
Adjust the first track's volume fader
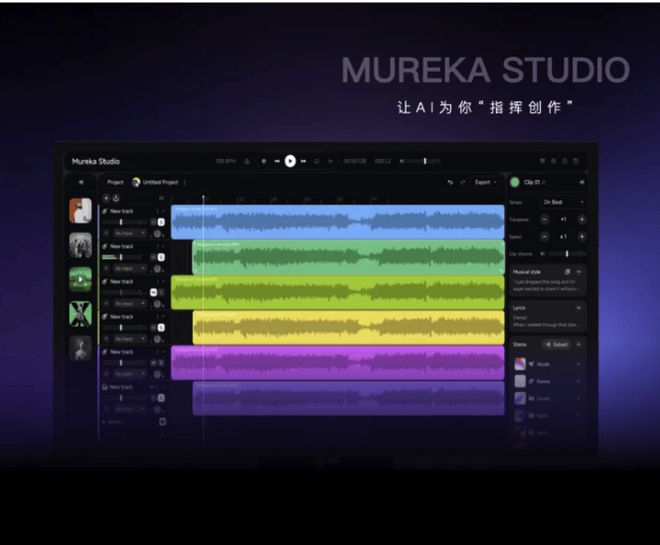[x=121, y=222]
